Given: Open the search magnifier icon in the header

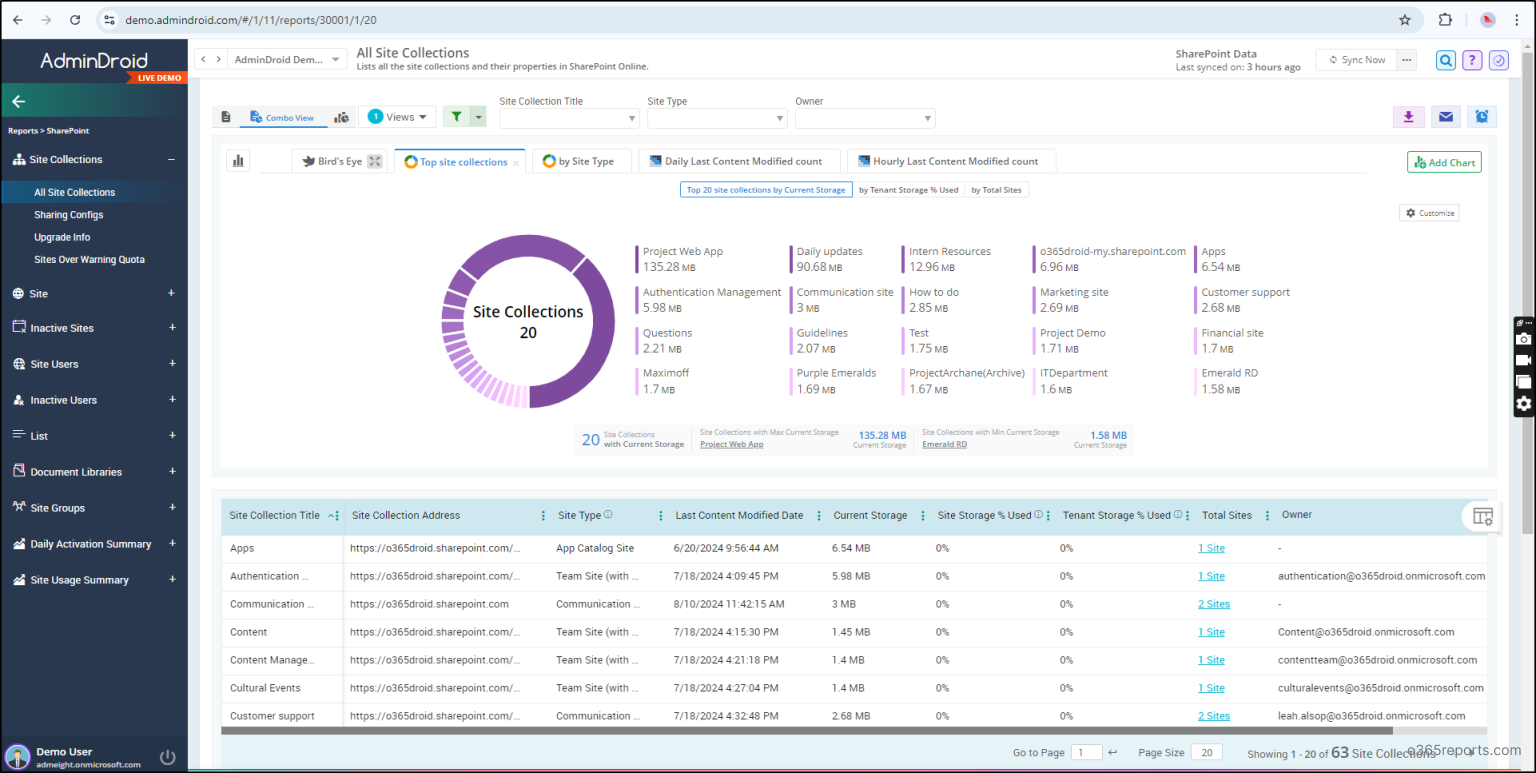Looking at the screenshot, I should coord(1446,60).
